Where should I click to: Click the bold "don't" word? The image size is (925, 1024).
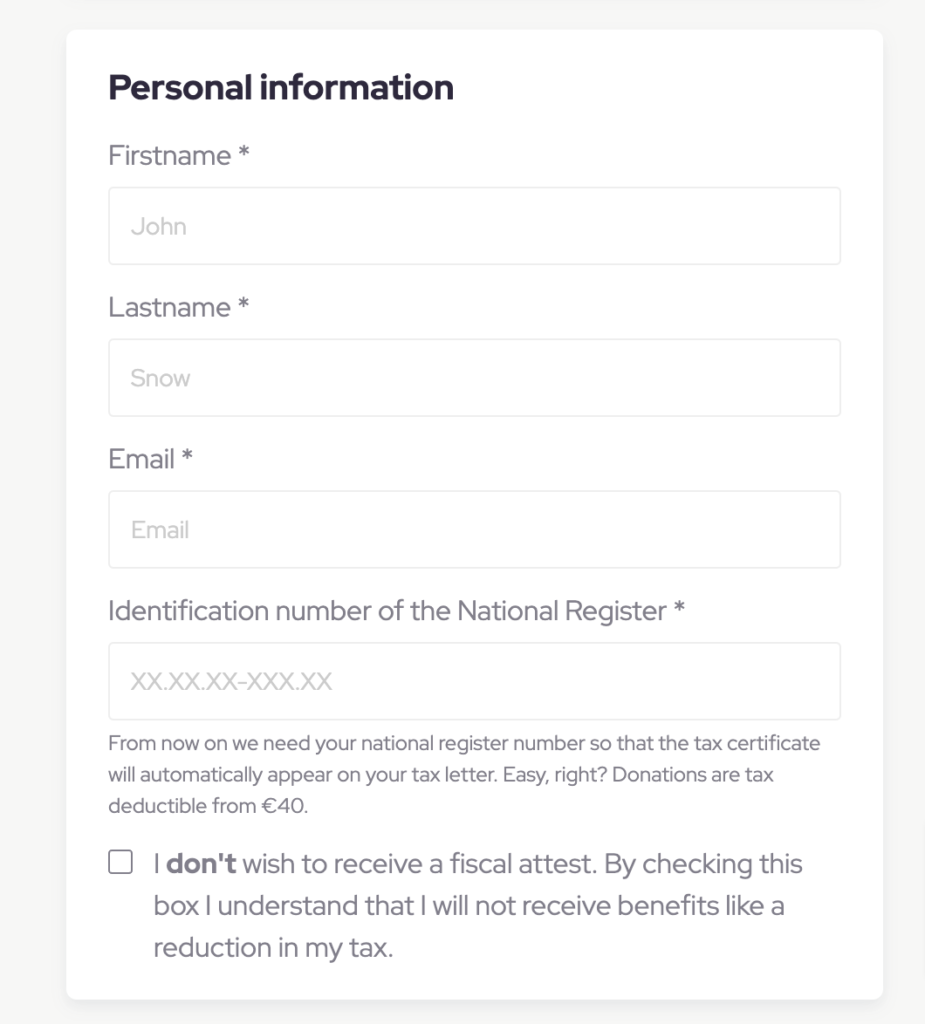(201, 864)
